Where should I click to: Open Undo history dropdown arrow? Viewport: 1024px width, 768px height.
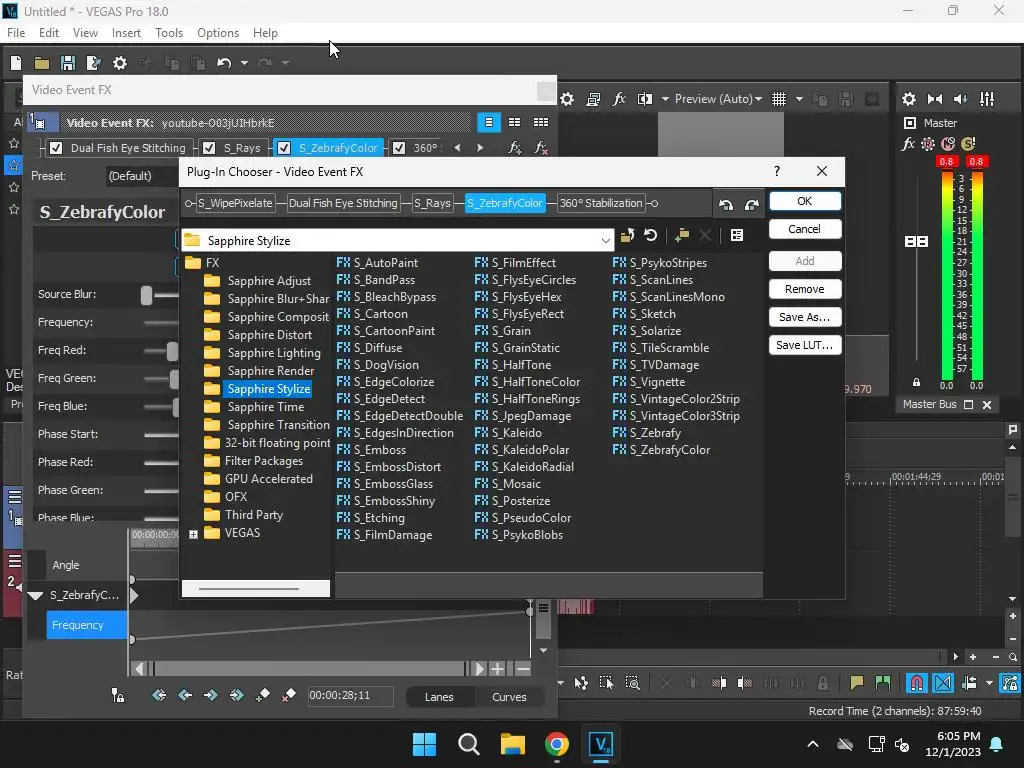(x=244, y=63)
